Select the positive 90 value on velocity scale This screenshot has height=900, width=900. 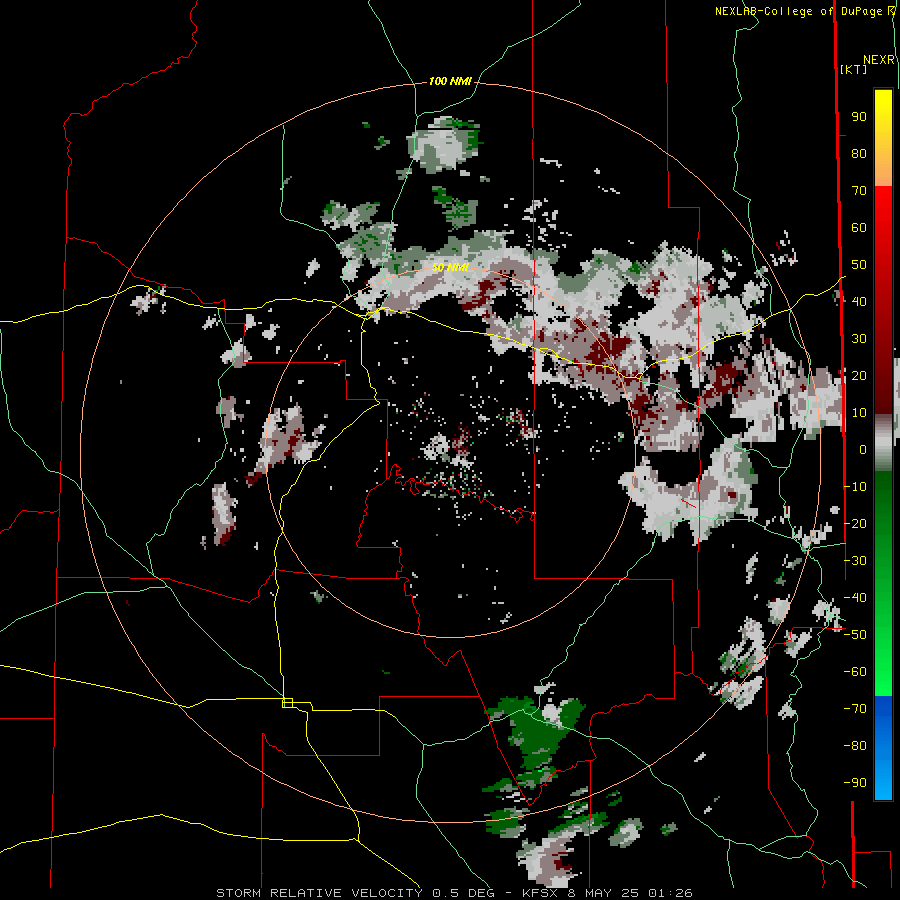859,117
